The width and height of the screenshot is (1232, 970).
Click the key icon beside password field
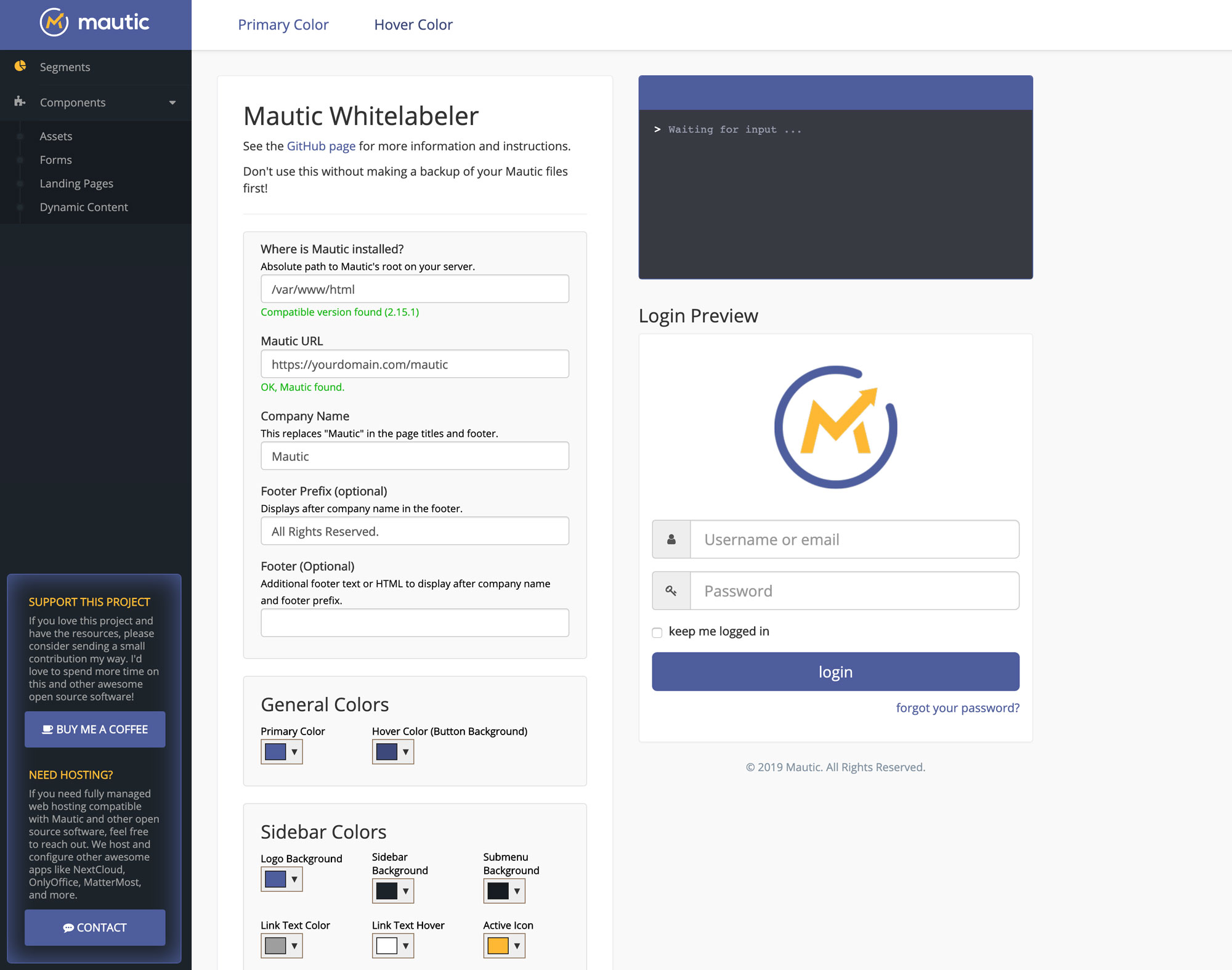click(671, 590)
